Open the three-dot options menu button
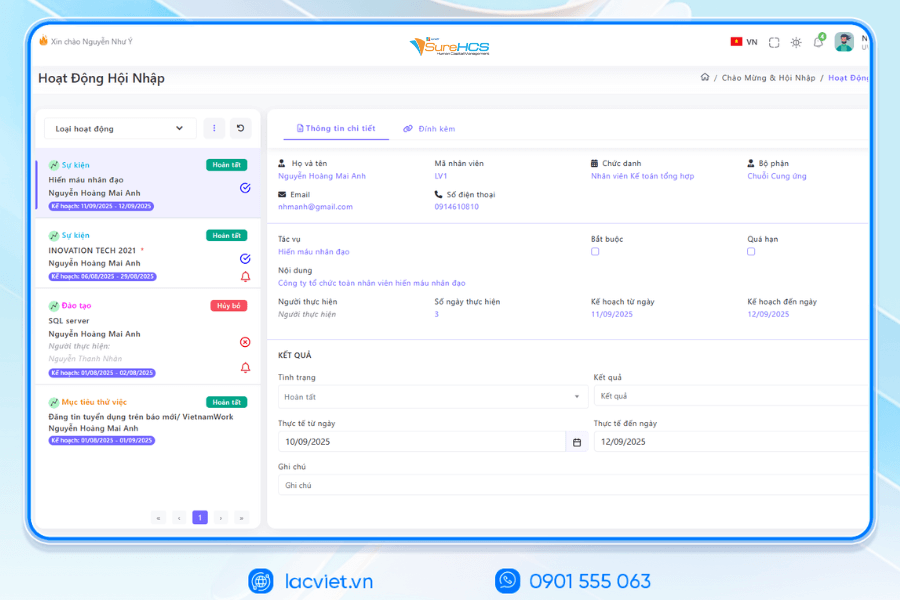 click(x=214, y=128)
